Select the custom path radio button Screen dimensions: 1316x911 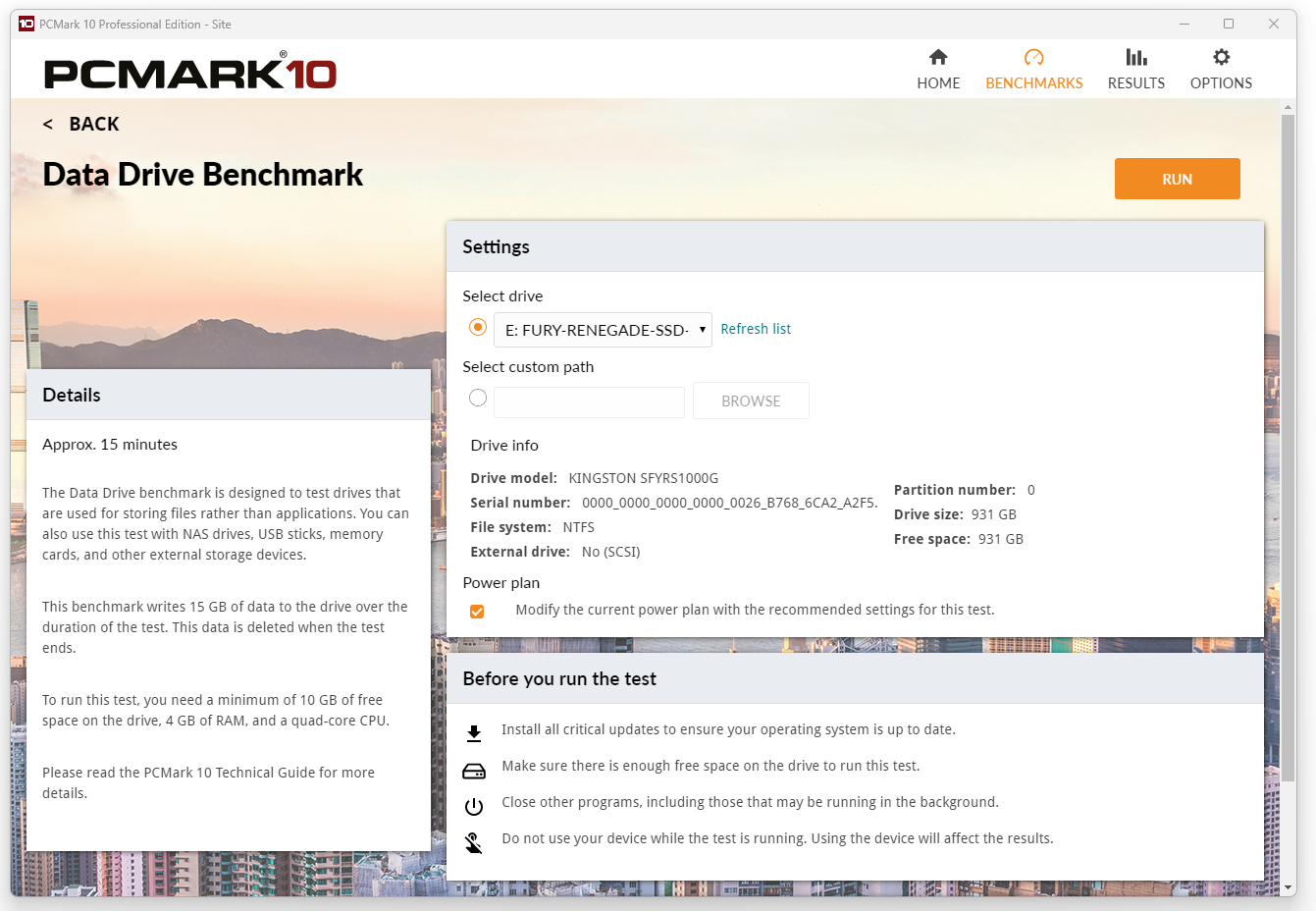coord(478,398)
